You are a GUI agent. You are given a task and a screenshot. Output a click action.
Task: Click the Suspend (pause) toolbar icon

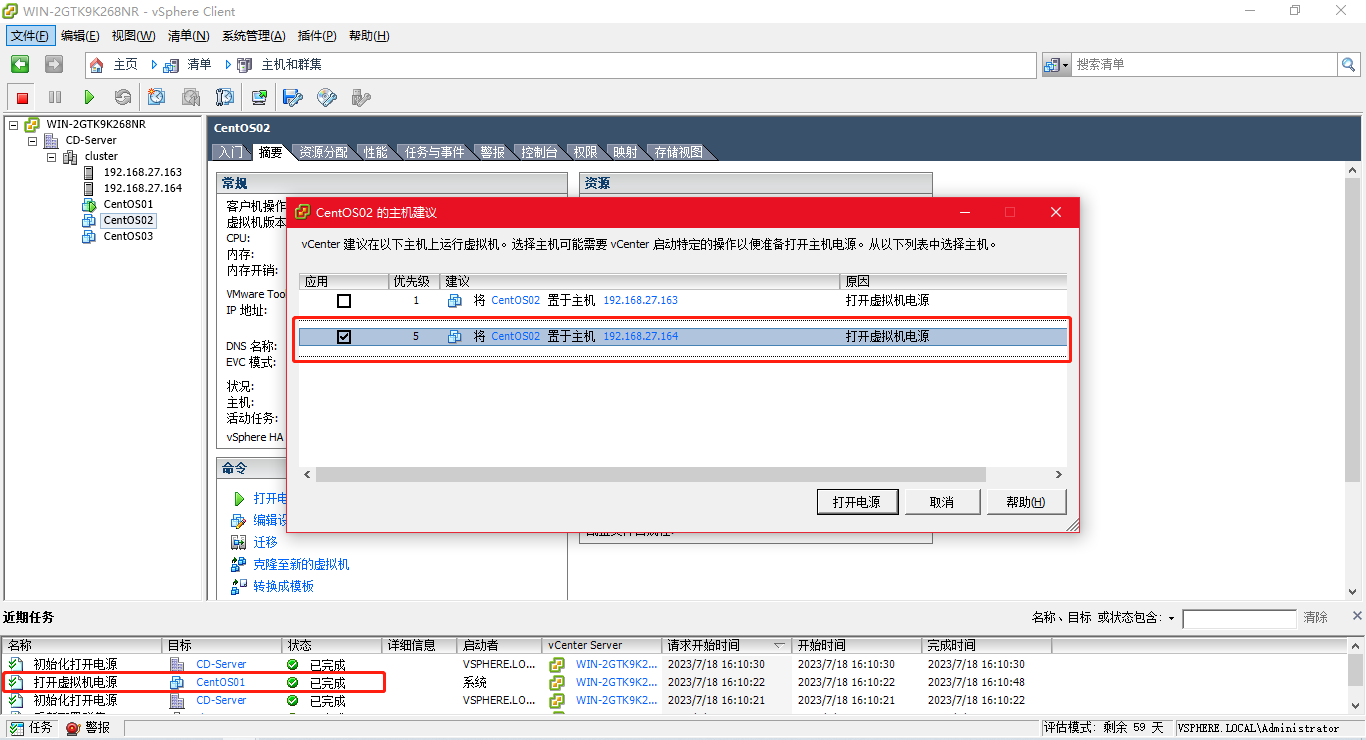click(x=55, y=97)
